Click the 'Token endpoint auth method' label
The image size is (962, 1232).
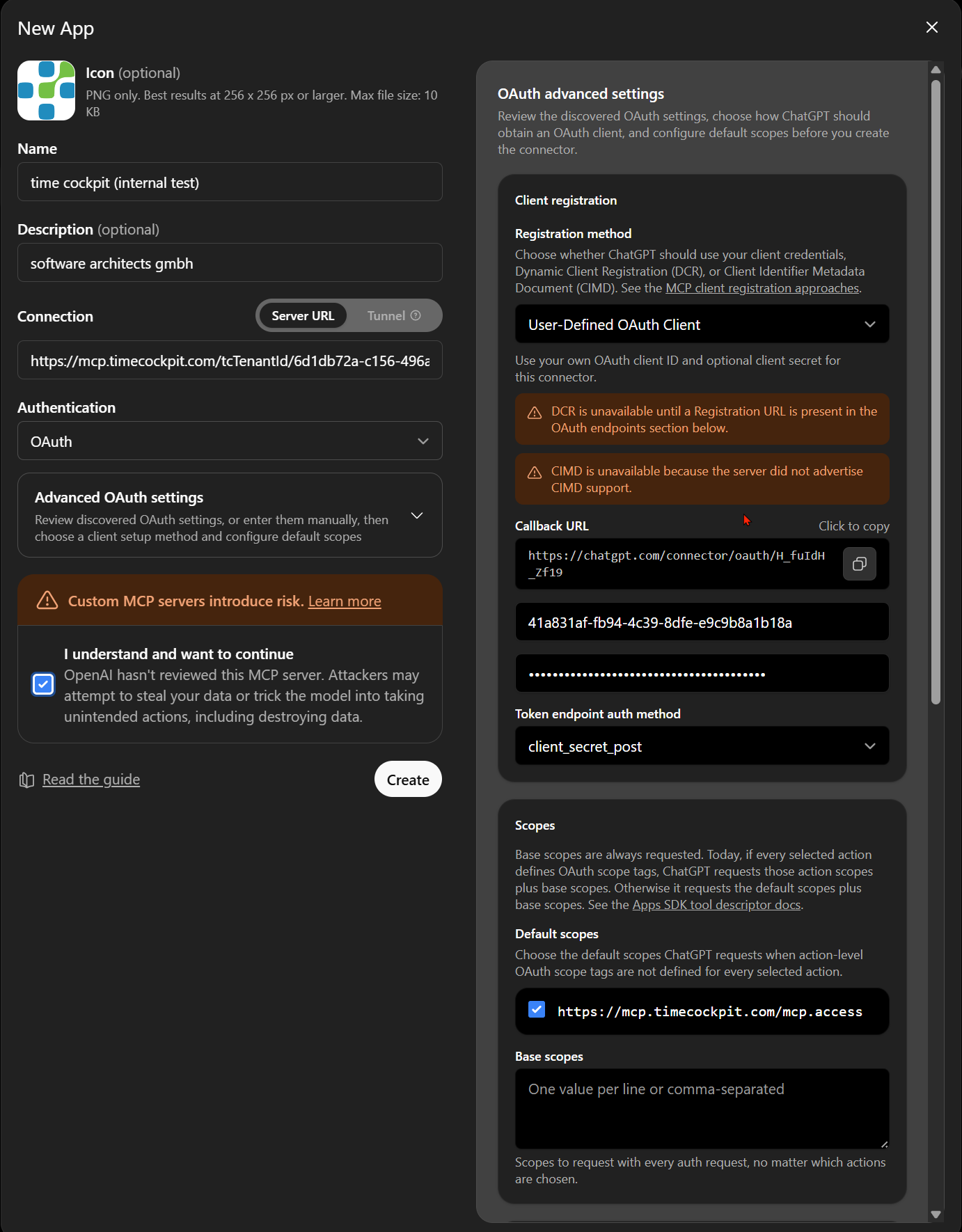[598, 713]
